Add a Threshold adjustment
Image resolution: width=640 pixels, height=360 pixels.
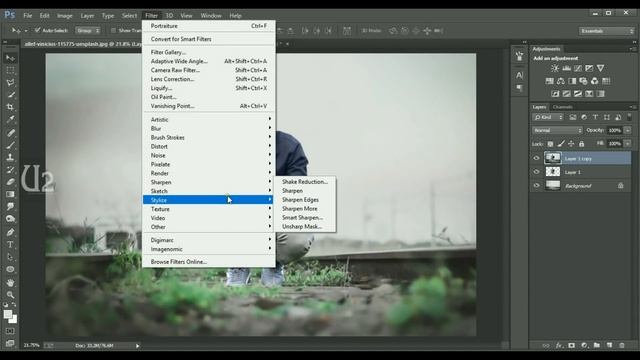click(578, 94)
